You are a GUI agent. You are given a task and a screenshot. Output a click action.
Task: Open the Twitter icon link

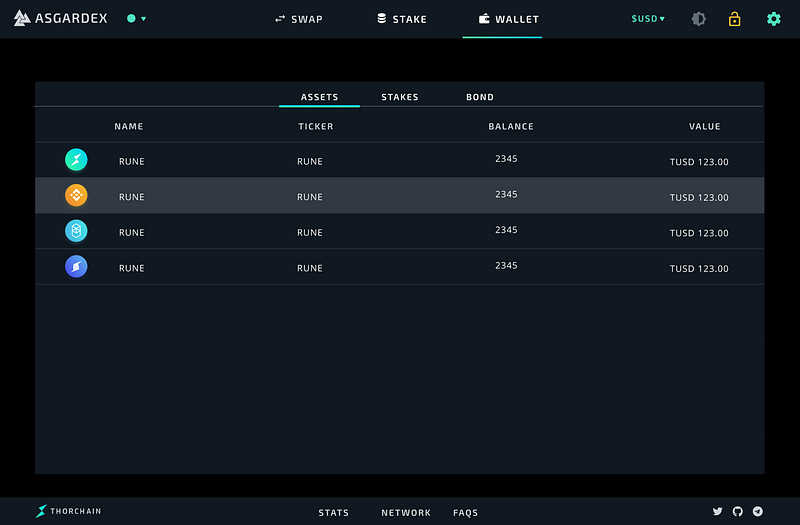click(717, 511)
